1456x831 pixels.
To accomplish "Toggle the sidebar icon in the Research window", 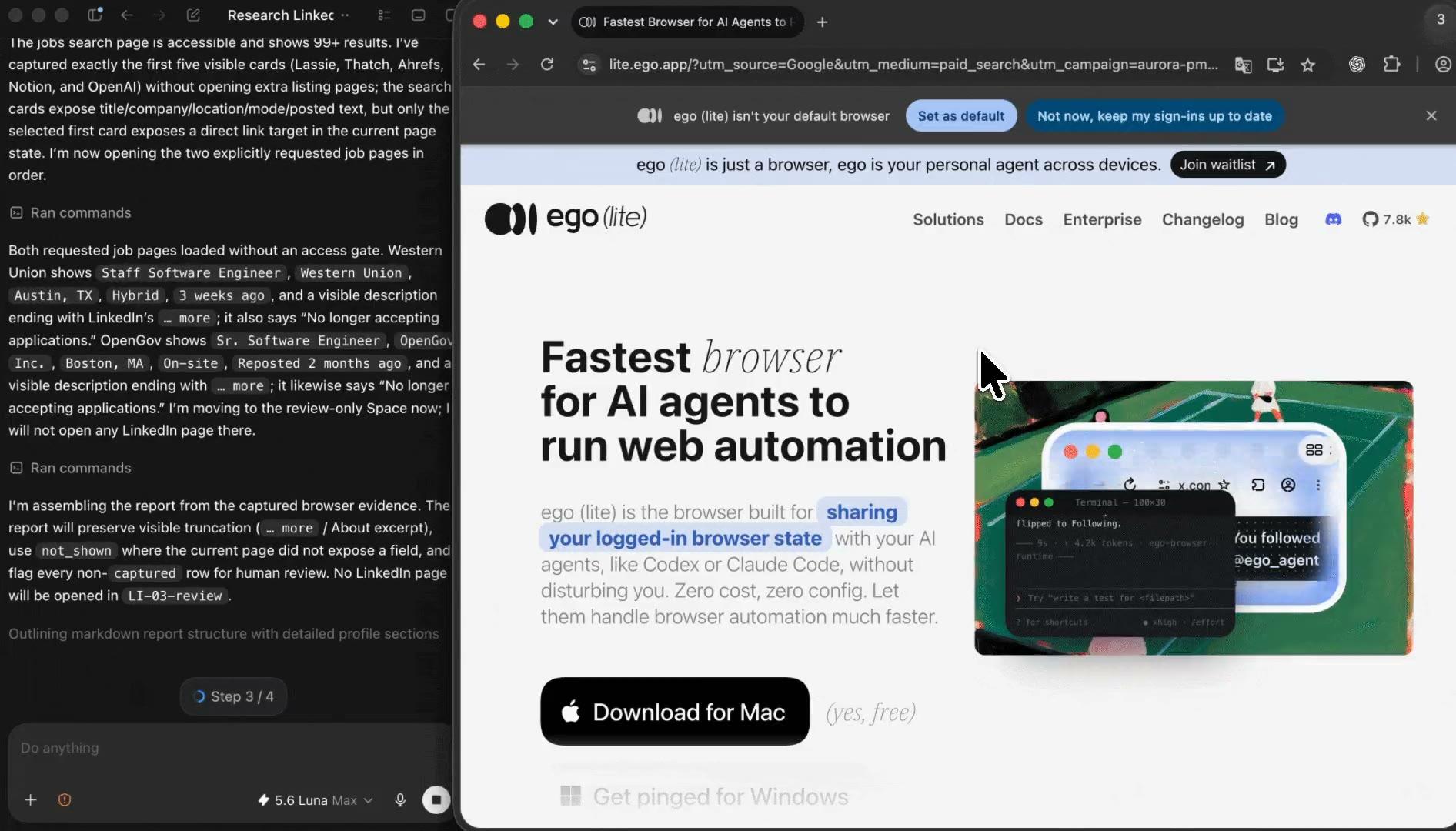I will tap(95, 15).
